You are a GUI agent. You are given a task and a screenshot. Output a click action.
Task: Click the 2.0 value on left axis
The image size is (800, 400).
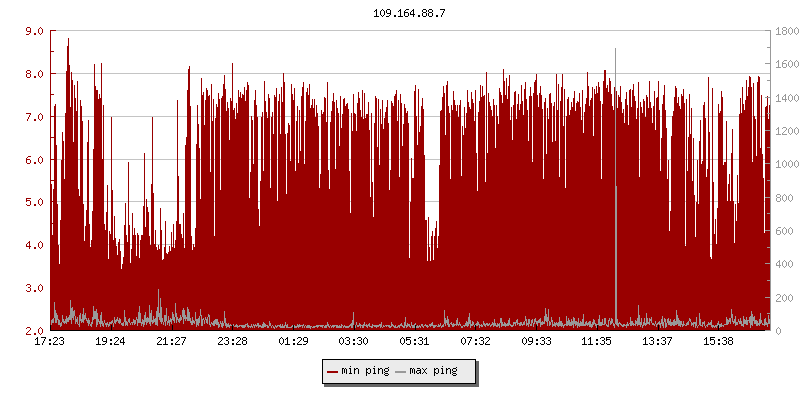34,330
